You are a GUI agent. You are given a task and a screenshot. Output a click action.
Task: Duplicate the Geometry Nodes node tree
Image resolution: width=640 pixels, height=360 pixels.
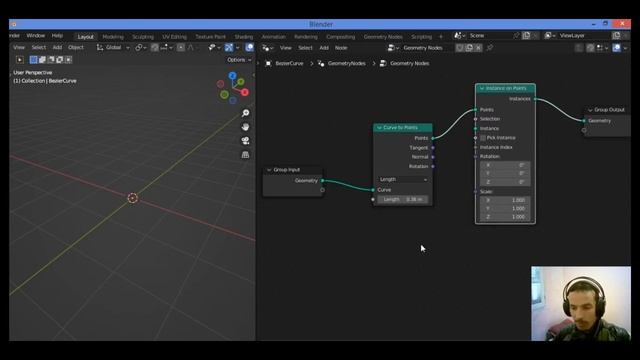point(469,48)
